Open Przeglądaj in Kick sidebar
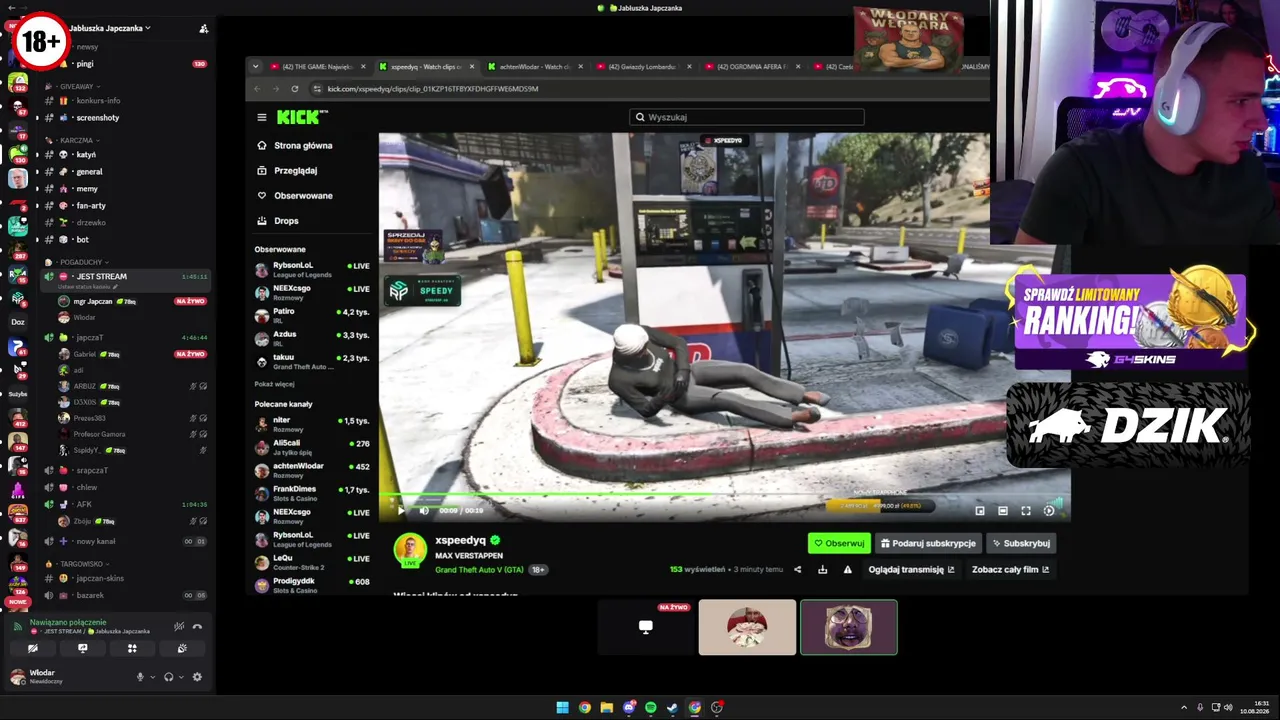The image size is (1280, 720). (295, 170)
